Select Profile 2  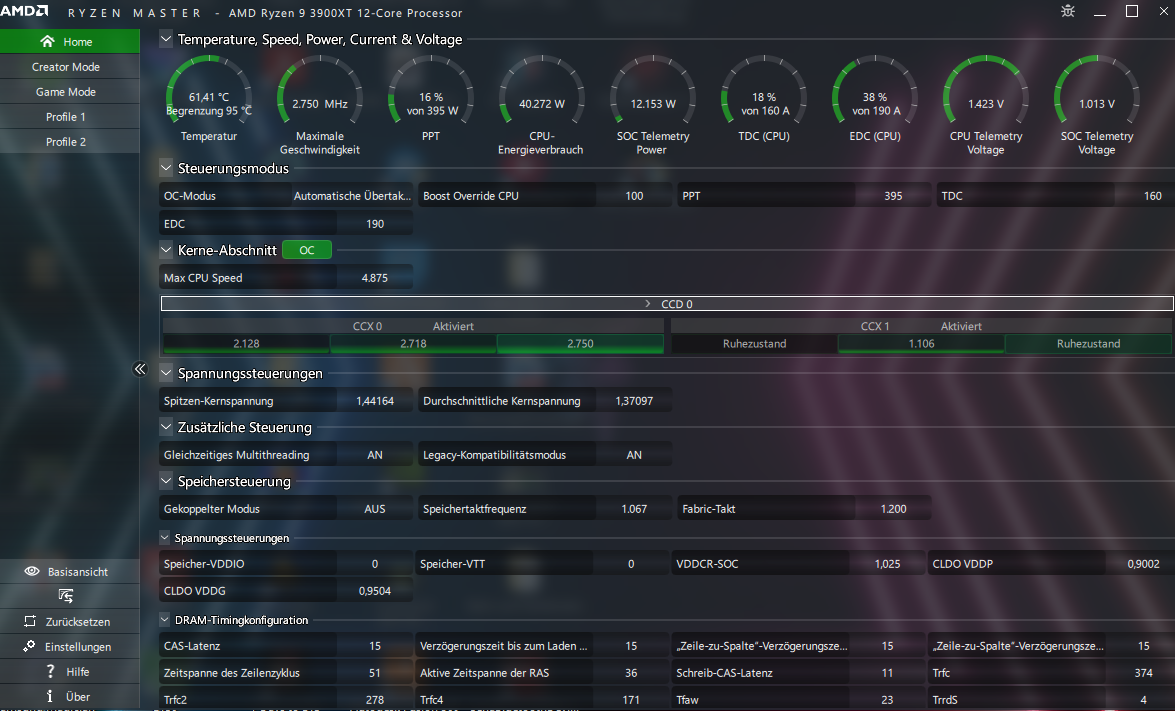70,142
